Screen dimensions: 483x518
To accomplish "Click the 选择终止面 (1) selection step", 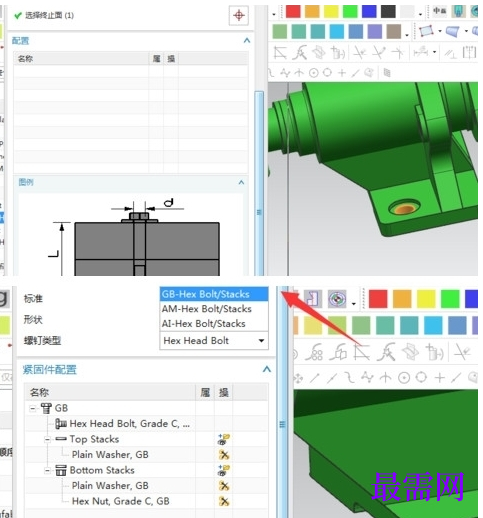I will tap(44, 15).
